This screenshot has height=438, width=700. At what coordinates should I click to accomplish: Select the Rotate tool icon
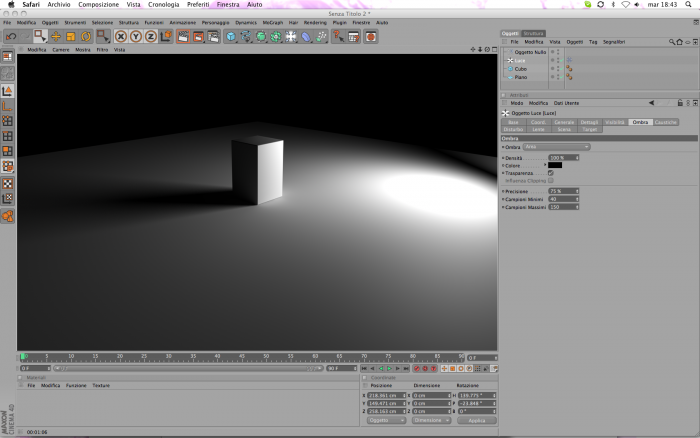click(86, 37)
